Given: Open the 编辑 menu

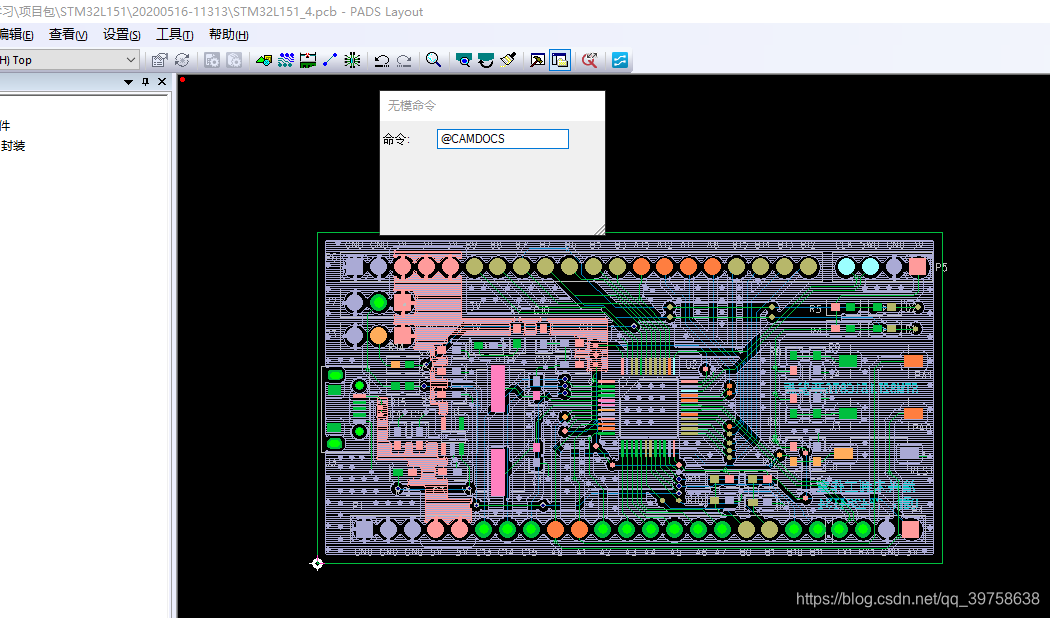Looking at the screenshot, I should (x=17, y=35).
